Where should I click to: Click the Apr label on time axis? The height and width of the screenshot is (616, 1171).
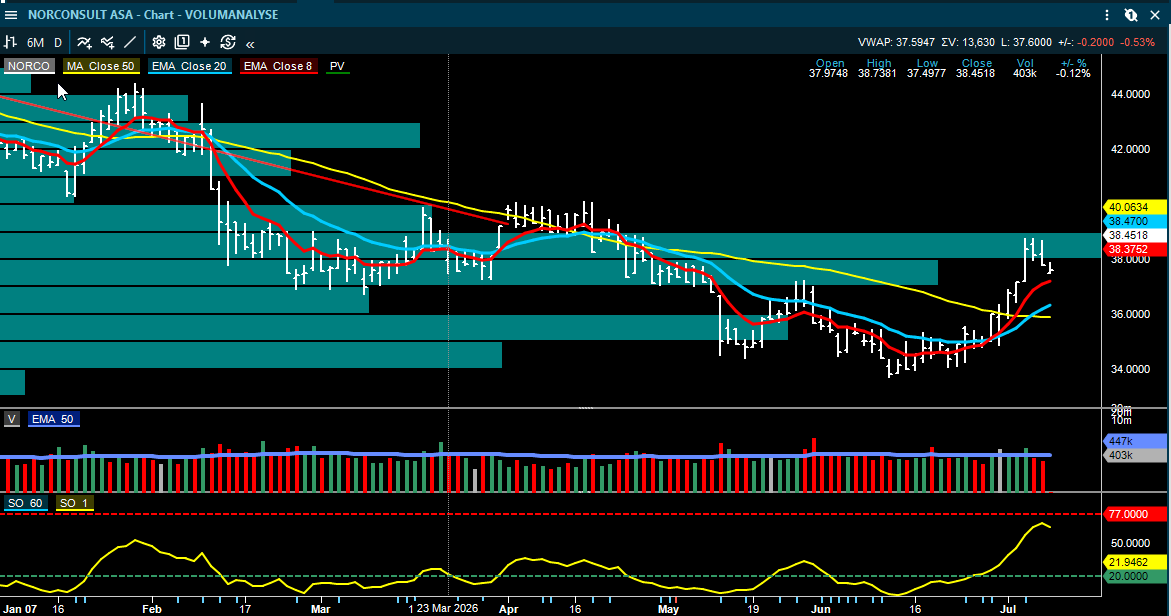[509, 609]
